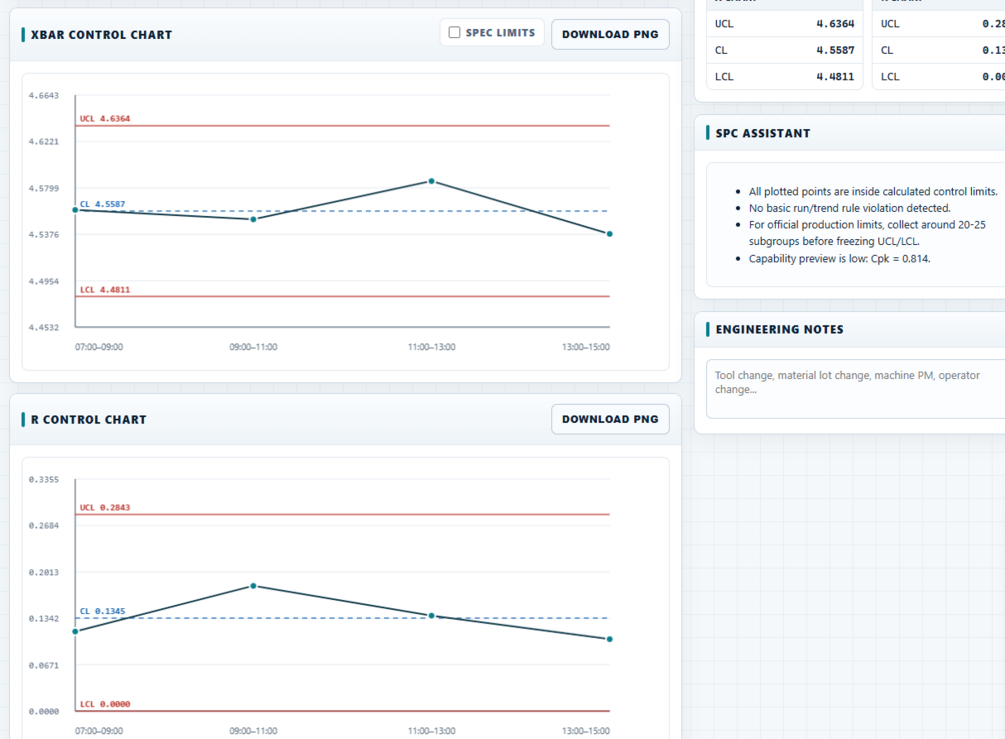Select the 13:00–15:00 point on Xbar chart
Screen dimensions: 1005x739
pos(610,234)
